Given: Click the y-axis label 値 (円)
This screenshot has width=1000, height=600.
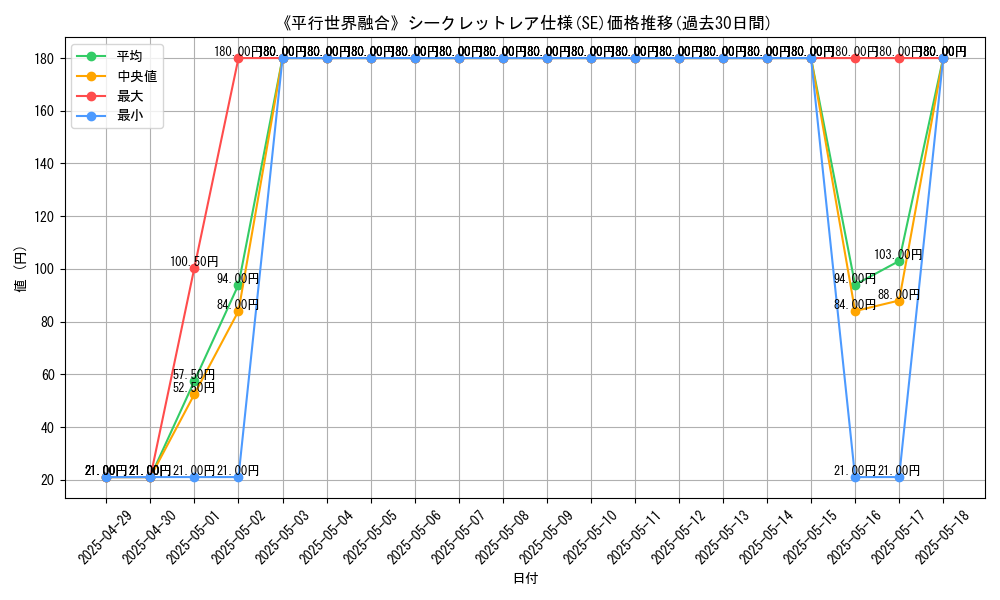Looking at the screenshot, I should (20, 268).
